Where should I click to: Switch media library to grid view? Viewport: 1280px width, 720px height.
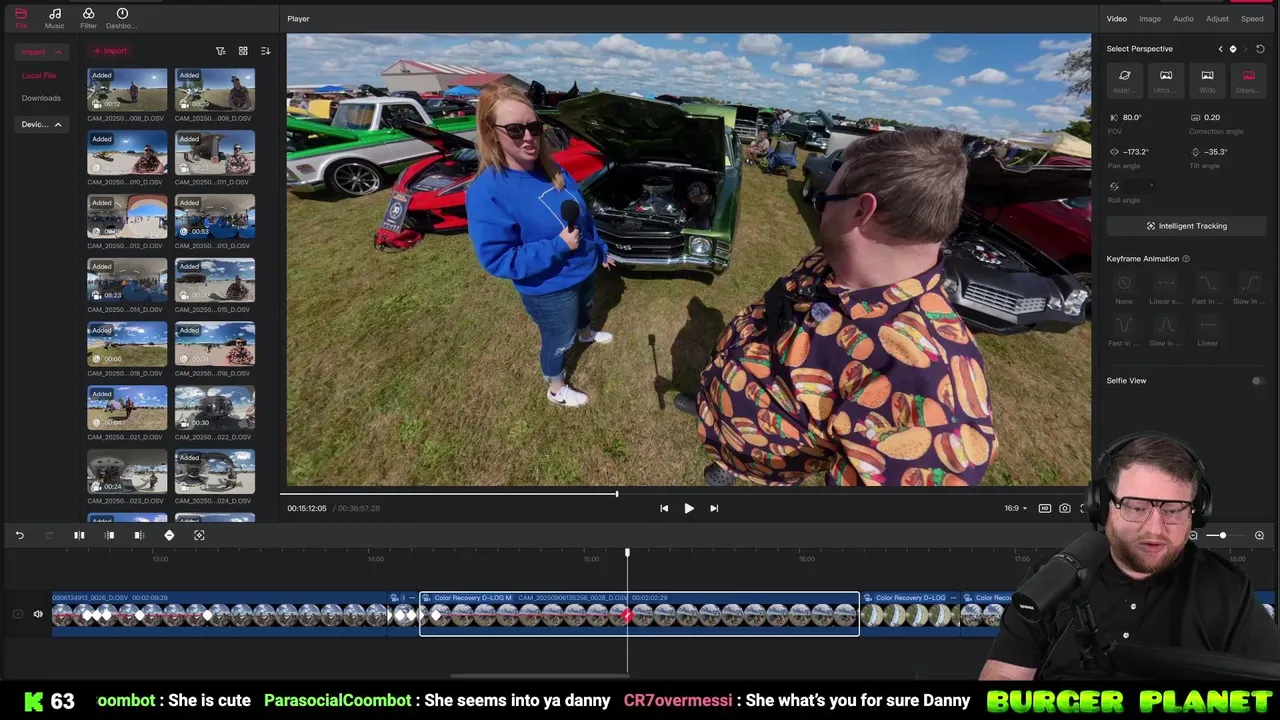click(x=243, y=51)
